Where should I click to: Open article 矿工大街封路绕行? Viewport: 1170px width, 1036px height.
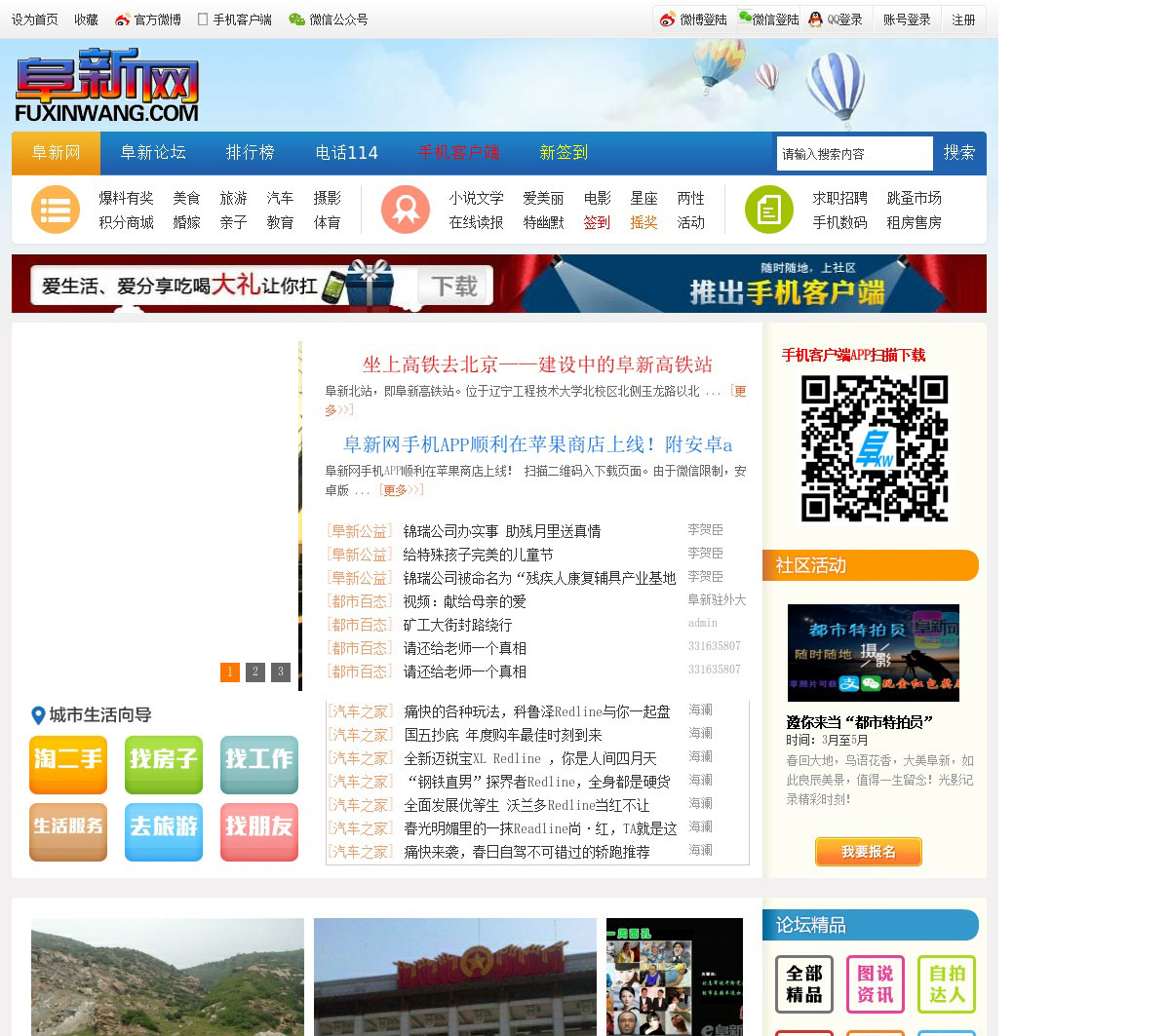coord(457,625)
